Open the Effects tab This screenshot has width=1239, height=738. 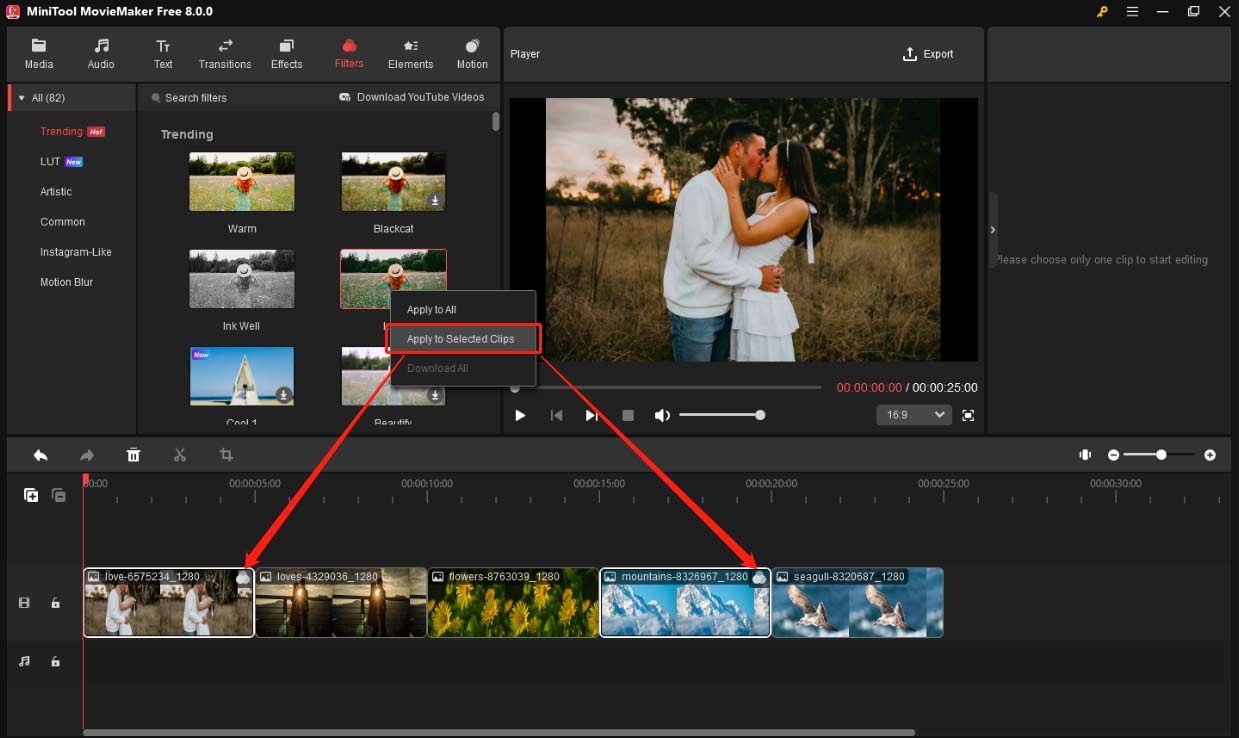[x=286, y=54]
